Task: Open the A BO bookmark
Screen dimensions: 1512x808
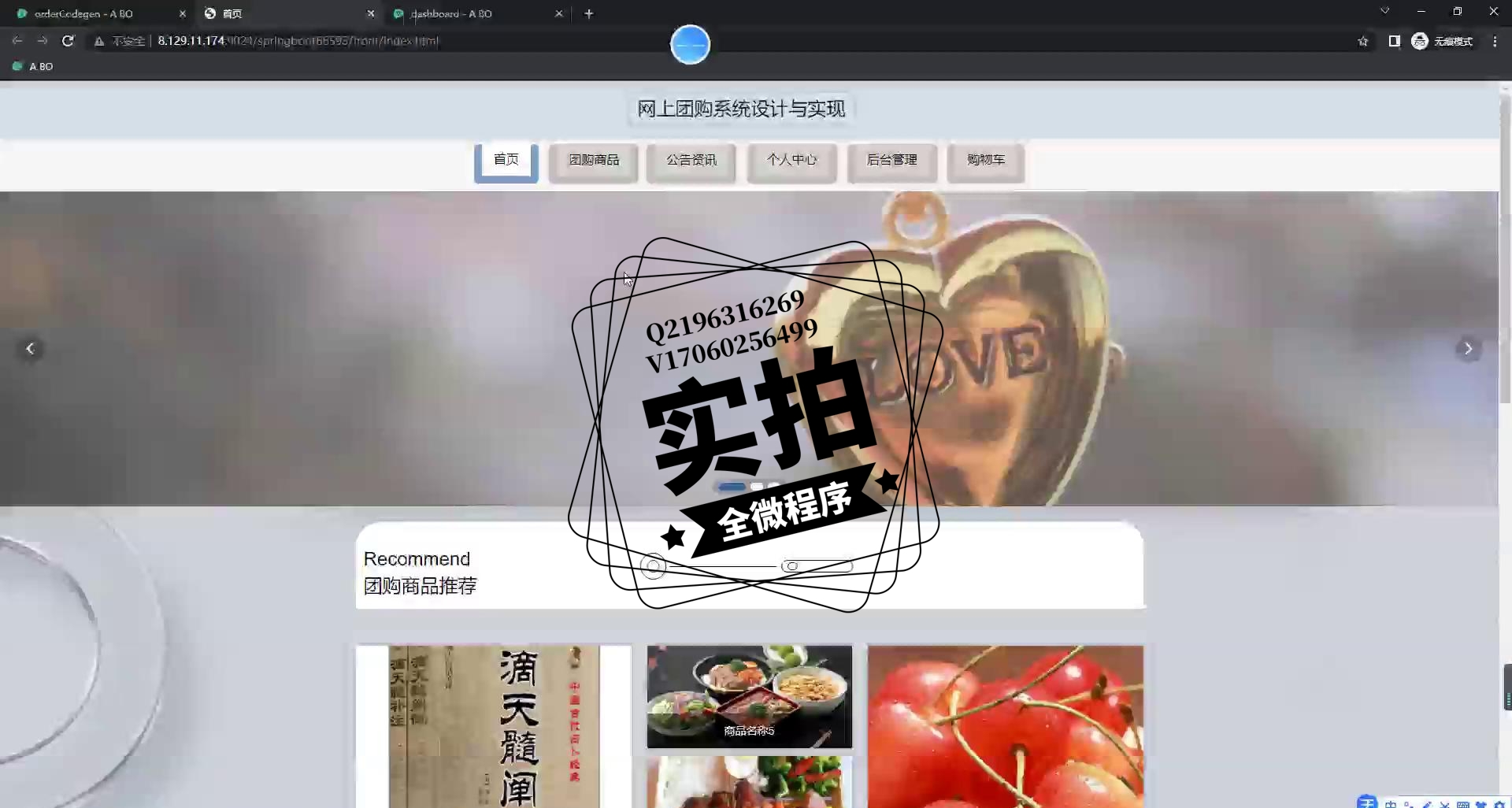Action: pyautogui.click(x=33, y=66)
